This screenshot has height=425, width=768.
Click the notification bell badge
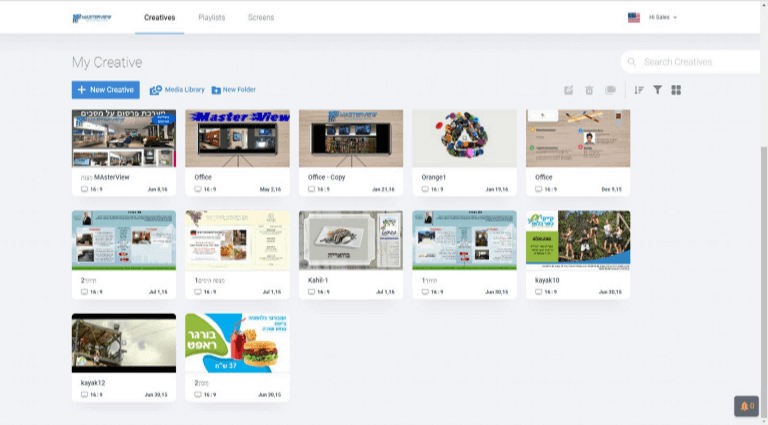point(746,406)
